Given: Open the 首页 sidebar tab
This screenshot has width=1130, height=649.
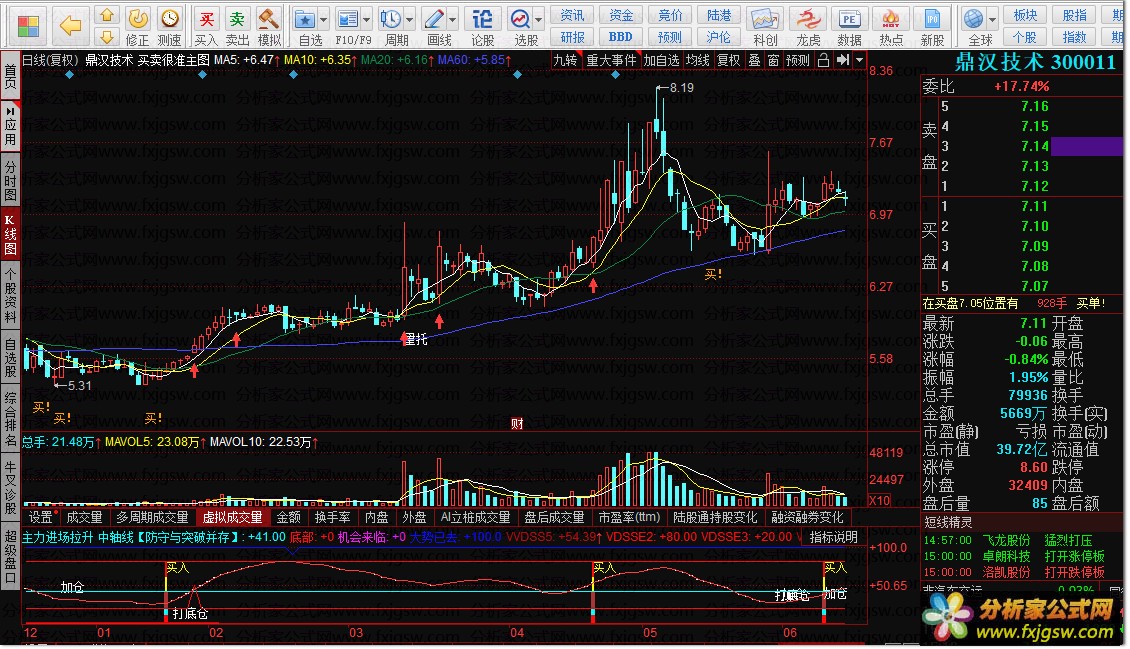Looking at the screenshot, I should click(x=10, y=75).
